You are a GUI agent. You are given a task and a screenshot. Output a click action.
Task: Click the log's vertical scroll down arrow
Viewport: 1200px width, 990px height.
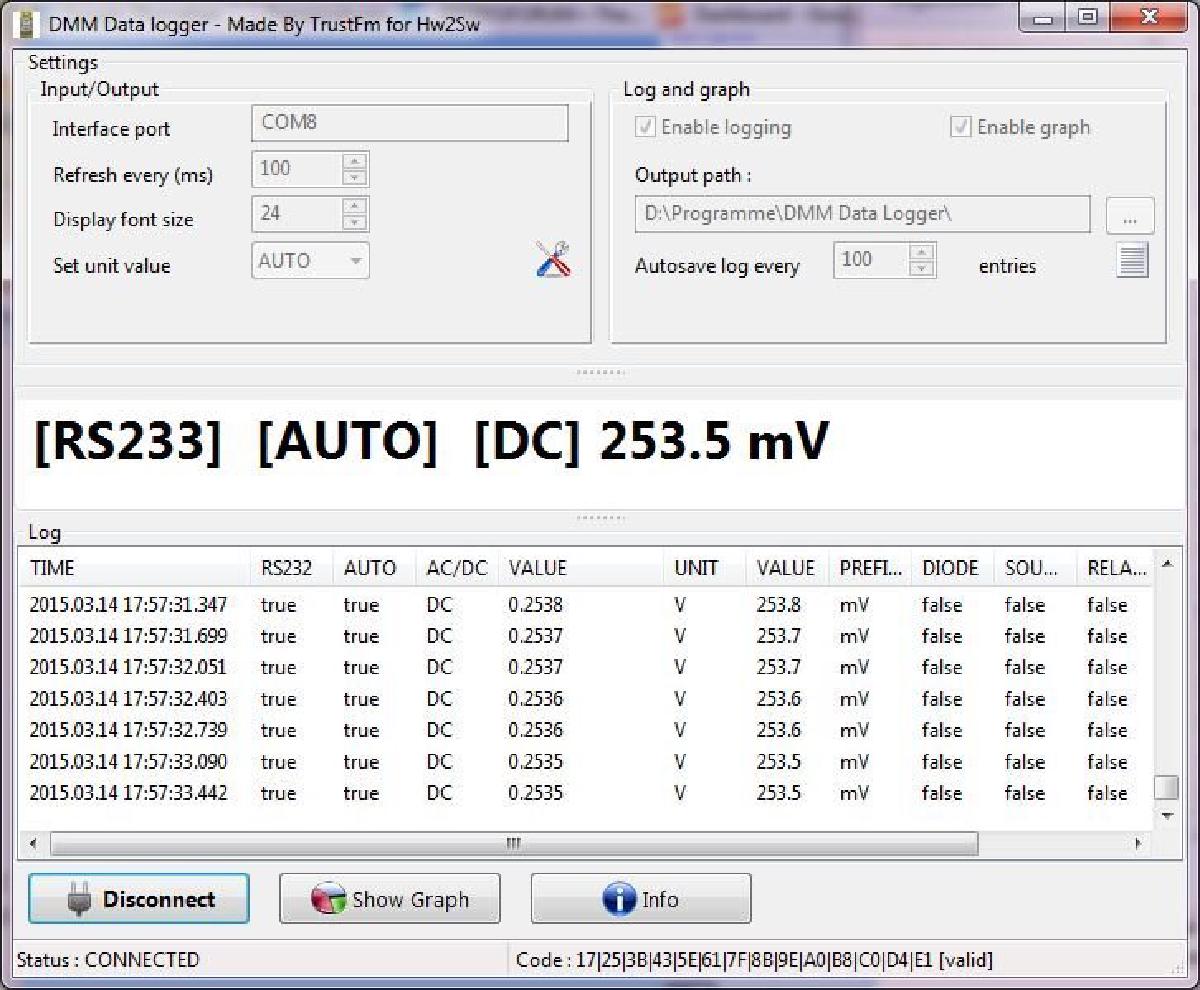click(x=1166, y=817)
